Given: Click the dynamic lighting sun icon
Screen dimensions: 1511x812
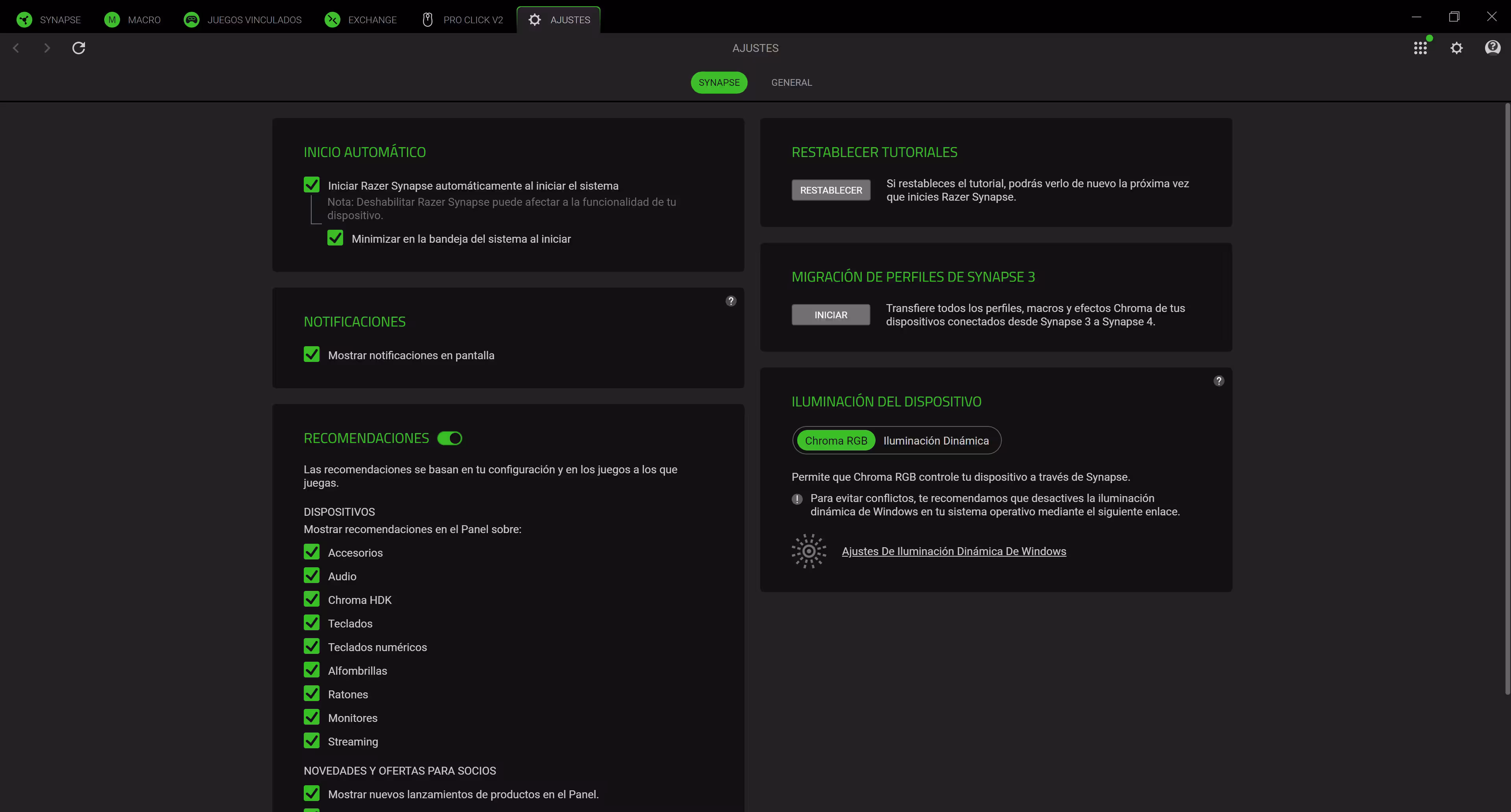Looking at the screenshot, I should pyautogui.click(x=809, y=551).
